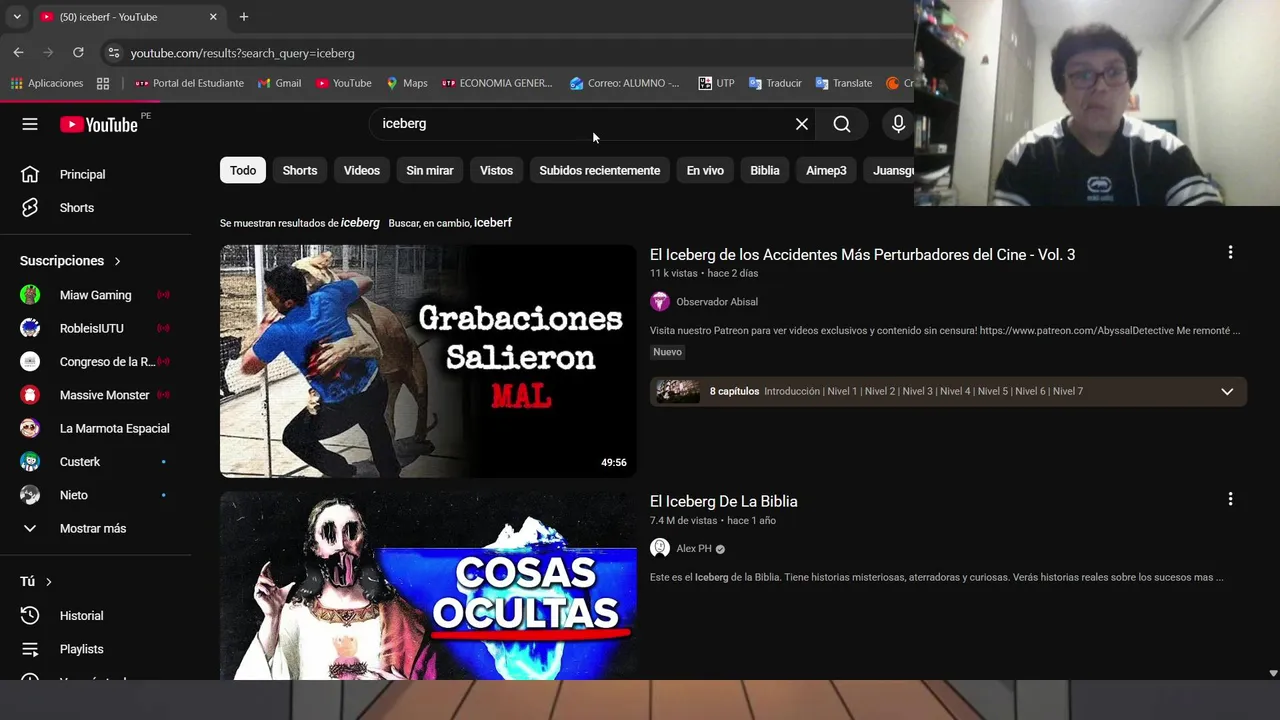This screenshot has width=1280, height=720.
Task: Click the bookmark grid icon beside Aplicaciones
Action: tap(103, 83)
